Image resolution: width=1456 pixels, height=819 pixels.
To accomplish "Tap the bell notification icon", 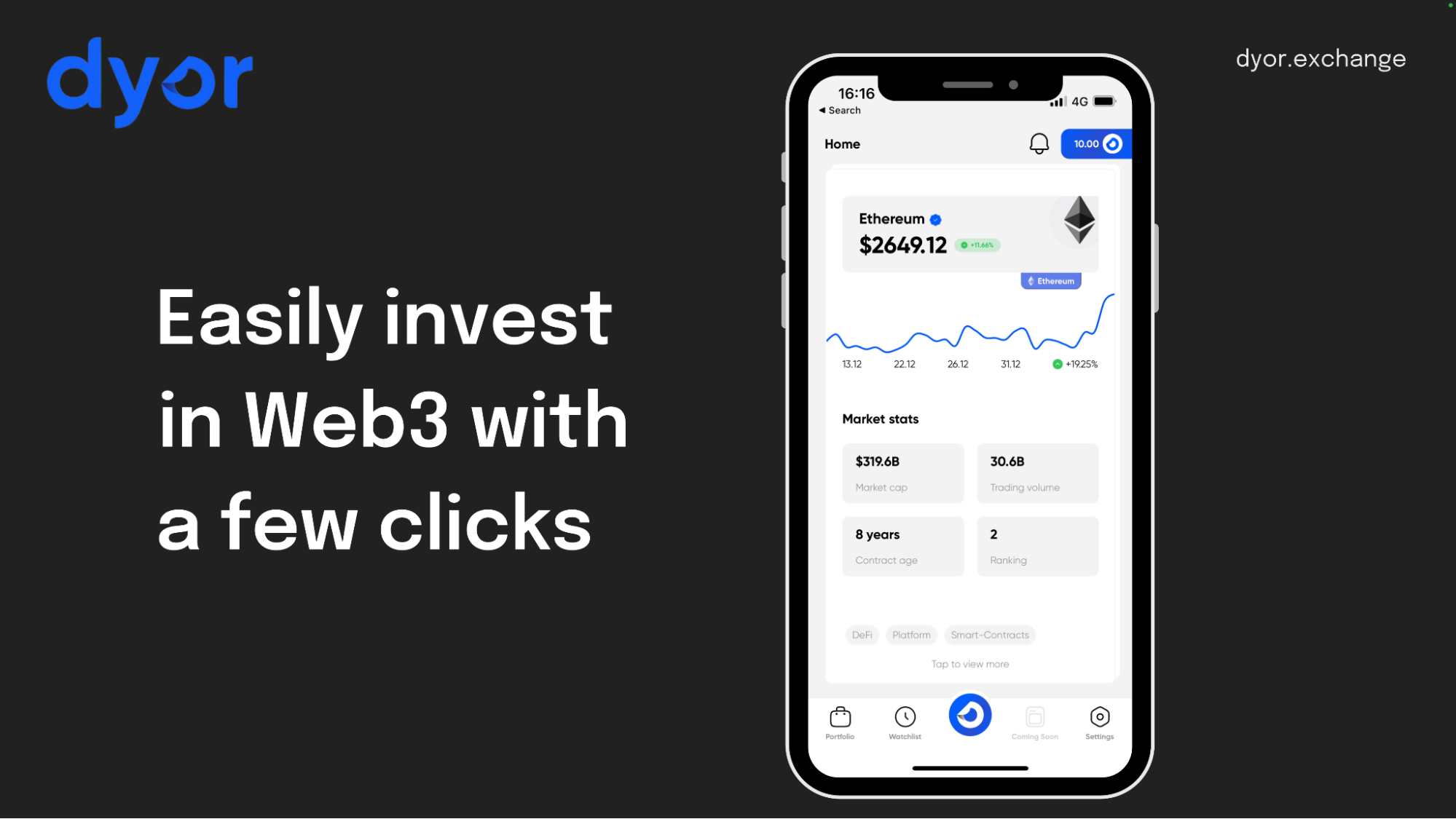I will (x=1039, y=143).
